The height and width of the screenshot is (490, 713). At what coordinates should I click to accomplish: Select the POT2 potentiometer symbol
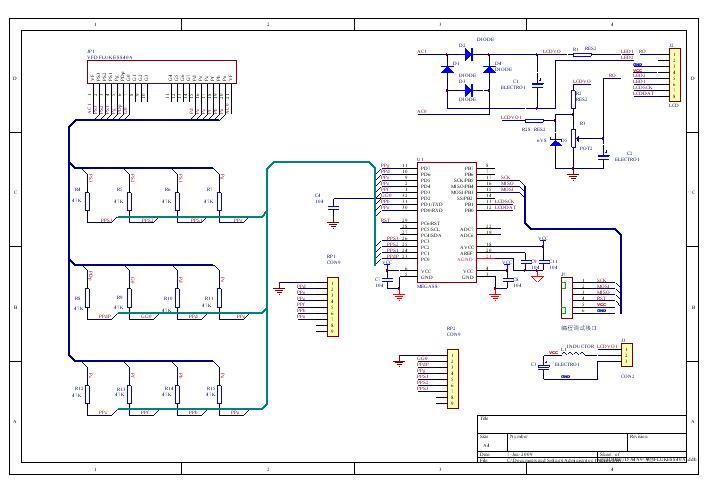574,138
